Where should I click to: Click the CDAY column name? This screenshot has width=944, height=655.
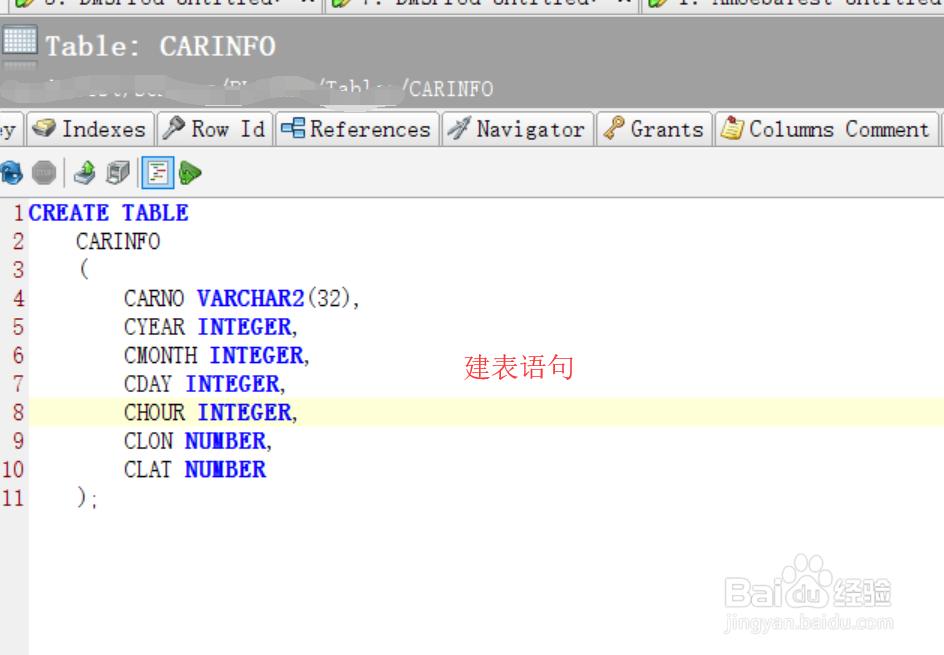pos(148,383)
